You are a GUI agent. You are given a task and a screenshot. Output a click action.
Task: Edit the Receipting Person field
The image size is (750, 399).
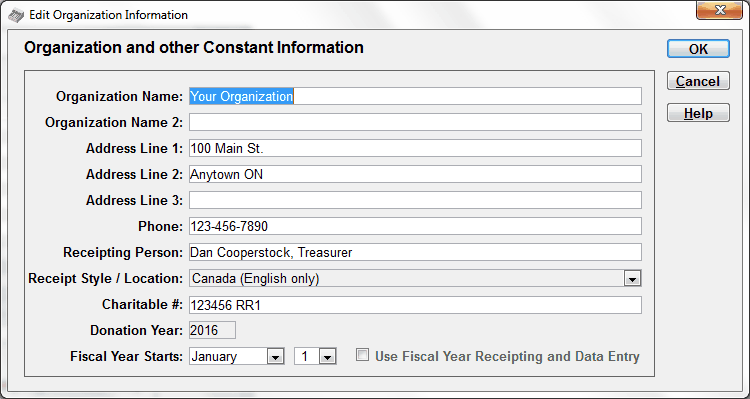(x=415, y=252)
